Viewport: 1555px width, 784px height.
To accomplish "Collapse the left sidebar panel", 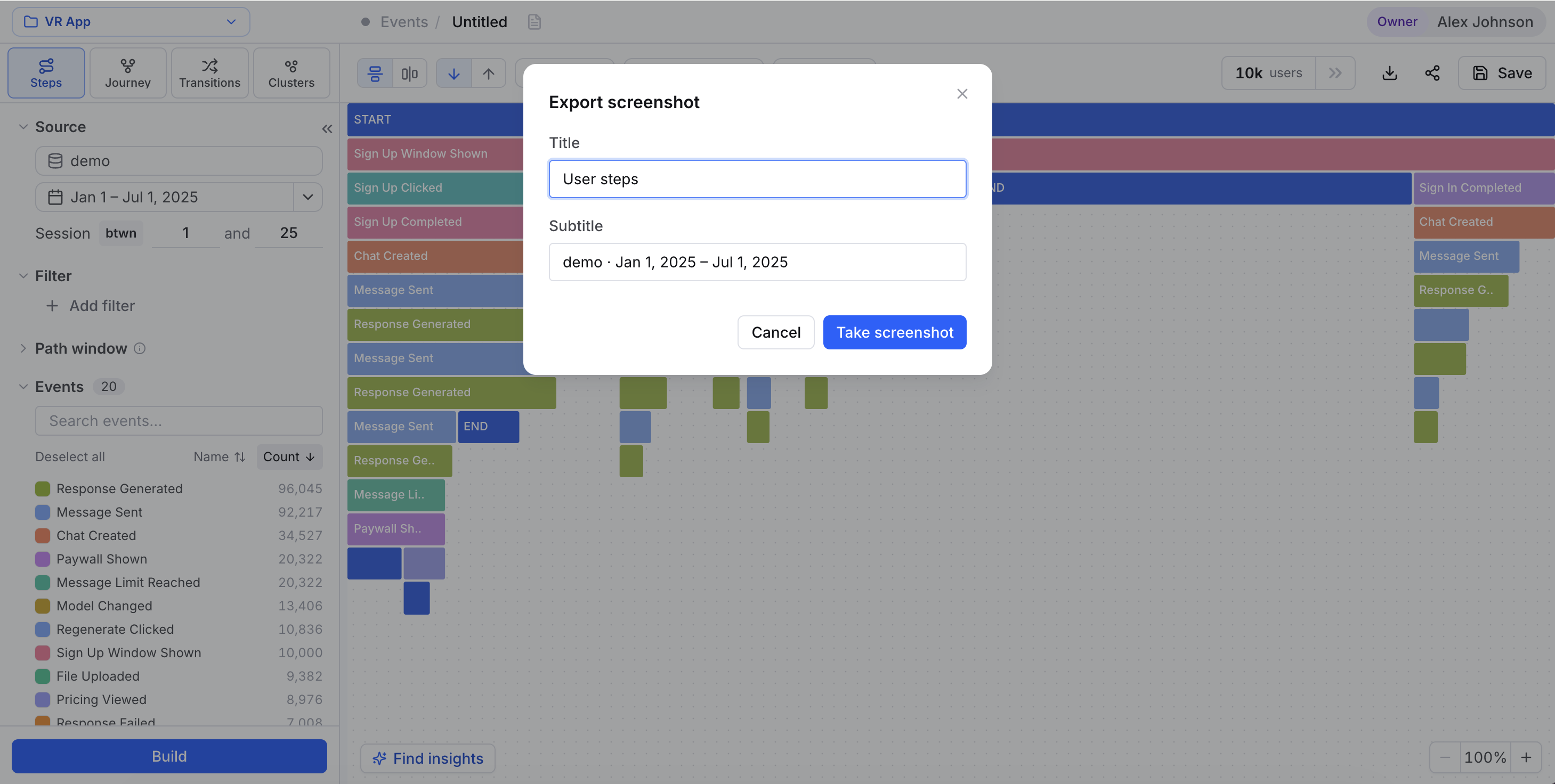I will tap(327, 128).
